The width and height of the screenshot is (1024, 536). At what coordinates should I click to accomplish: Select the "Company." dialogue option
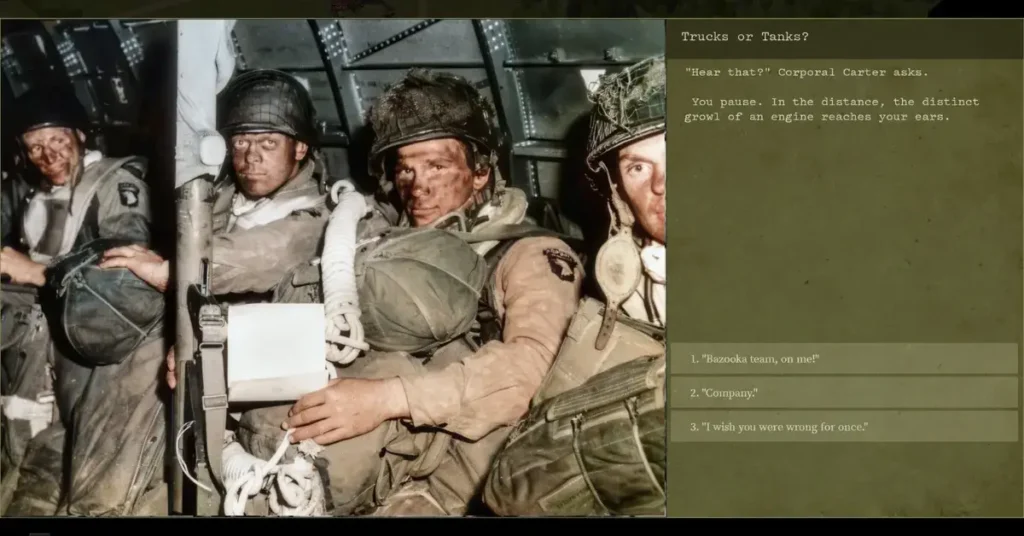[x=843, y=393]
